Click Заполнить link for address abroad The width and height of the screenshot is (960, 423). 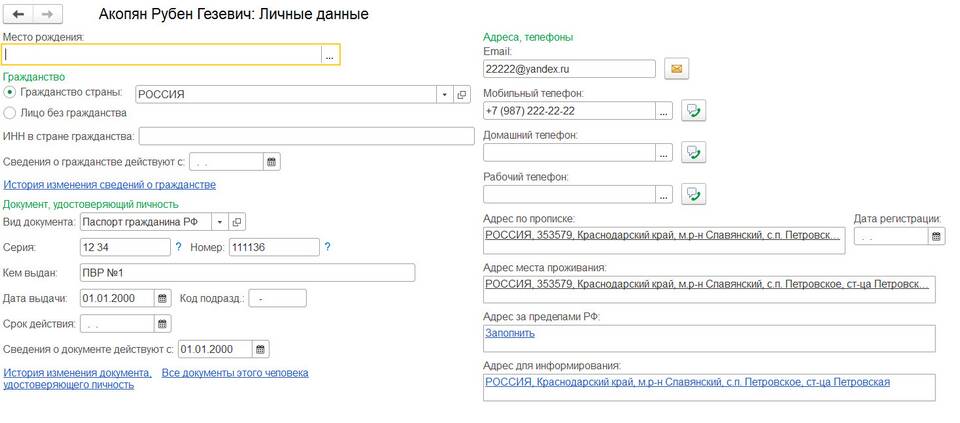pos(510,333)
